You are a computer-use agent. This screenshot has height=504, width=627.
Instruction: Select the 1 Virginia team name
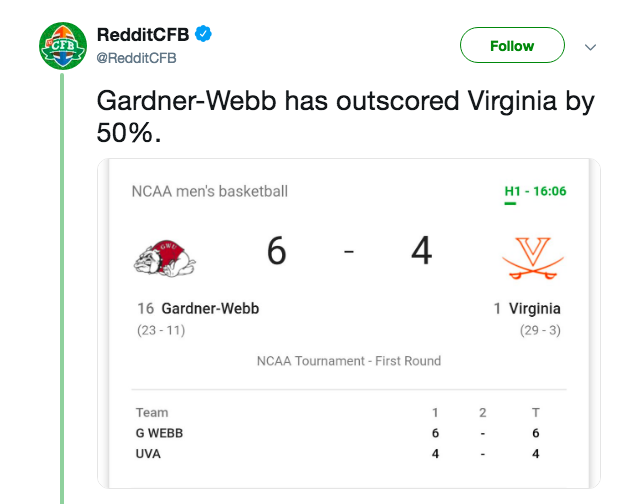(527, 309)
